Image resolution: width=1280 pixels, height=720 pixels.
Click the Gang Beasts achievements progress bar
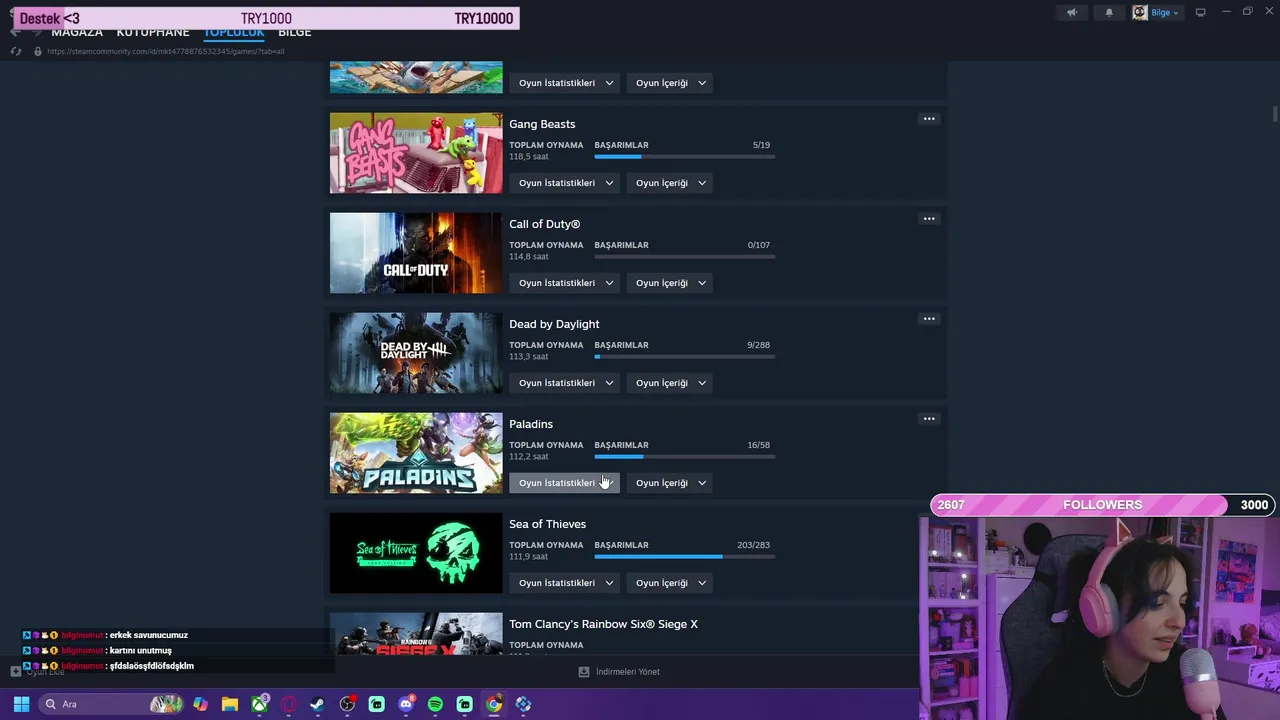(684, 156)
